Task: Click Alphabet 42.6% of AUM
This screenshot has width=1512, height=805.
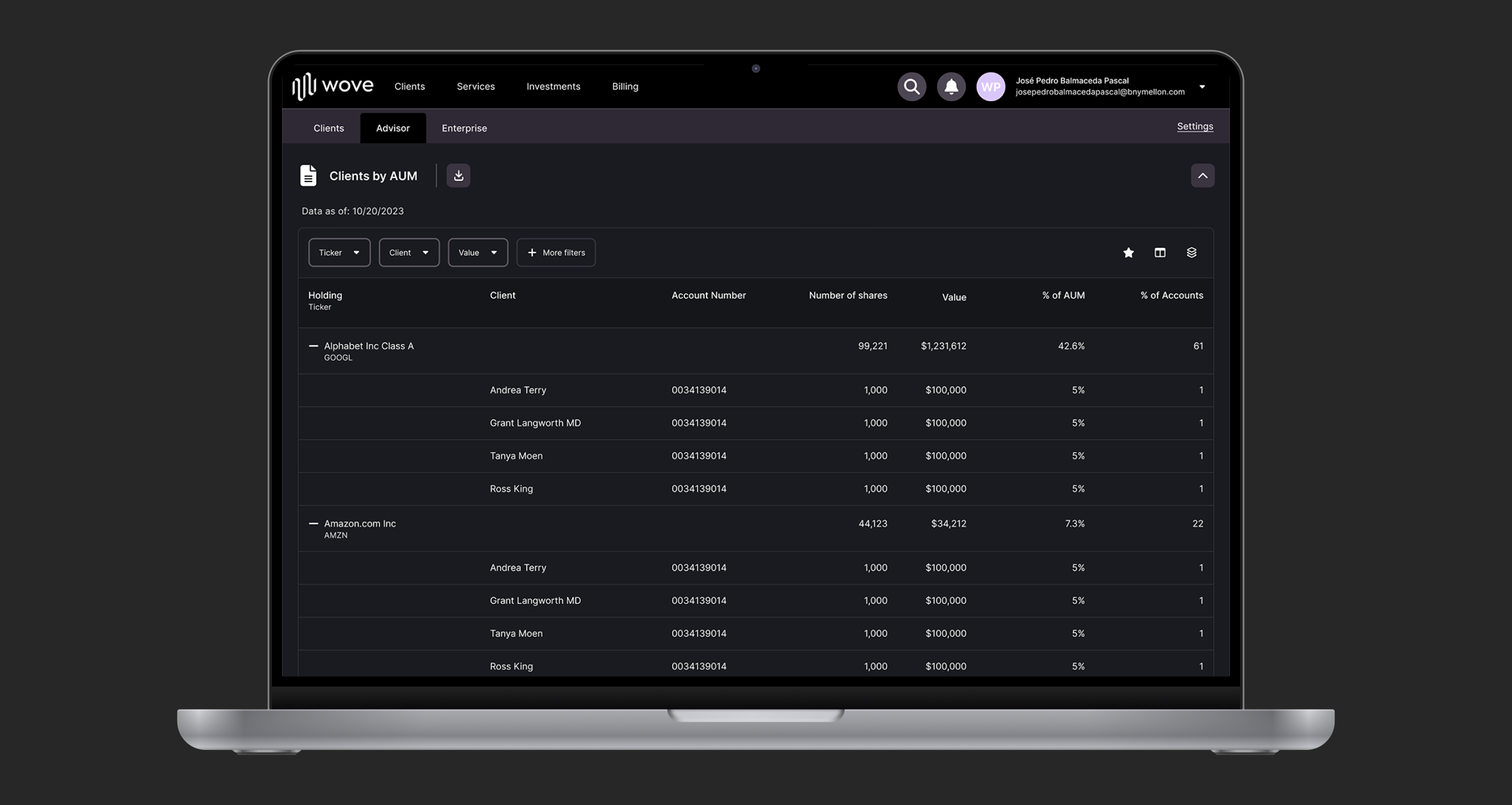Action: (1071, 346)
